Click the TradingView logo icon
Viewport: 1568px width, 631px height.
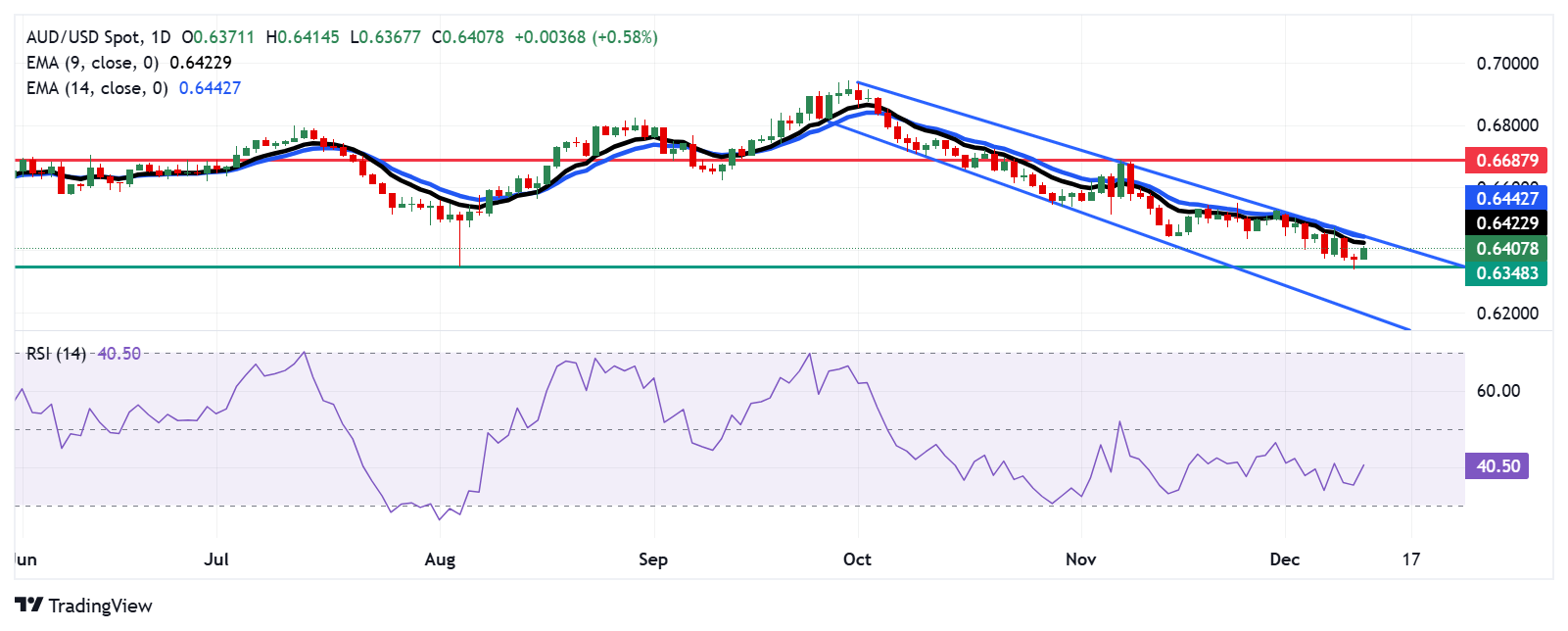tap(28, 606)
